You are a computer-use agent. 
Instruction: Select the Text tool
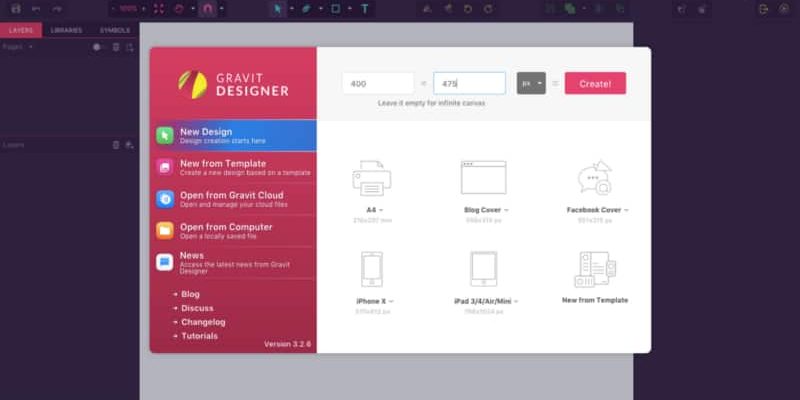[x=365, y=9]
